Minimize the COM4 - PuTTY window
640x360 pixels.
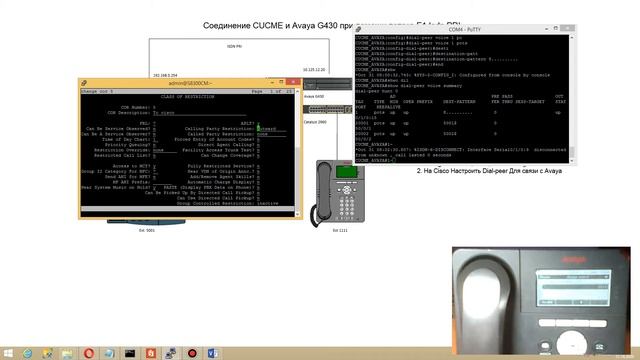point(546,29)
